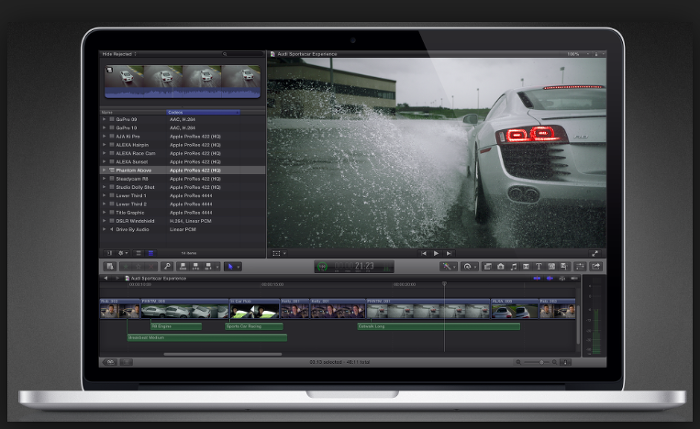Show the generators browser

[551, 266]
